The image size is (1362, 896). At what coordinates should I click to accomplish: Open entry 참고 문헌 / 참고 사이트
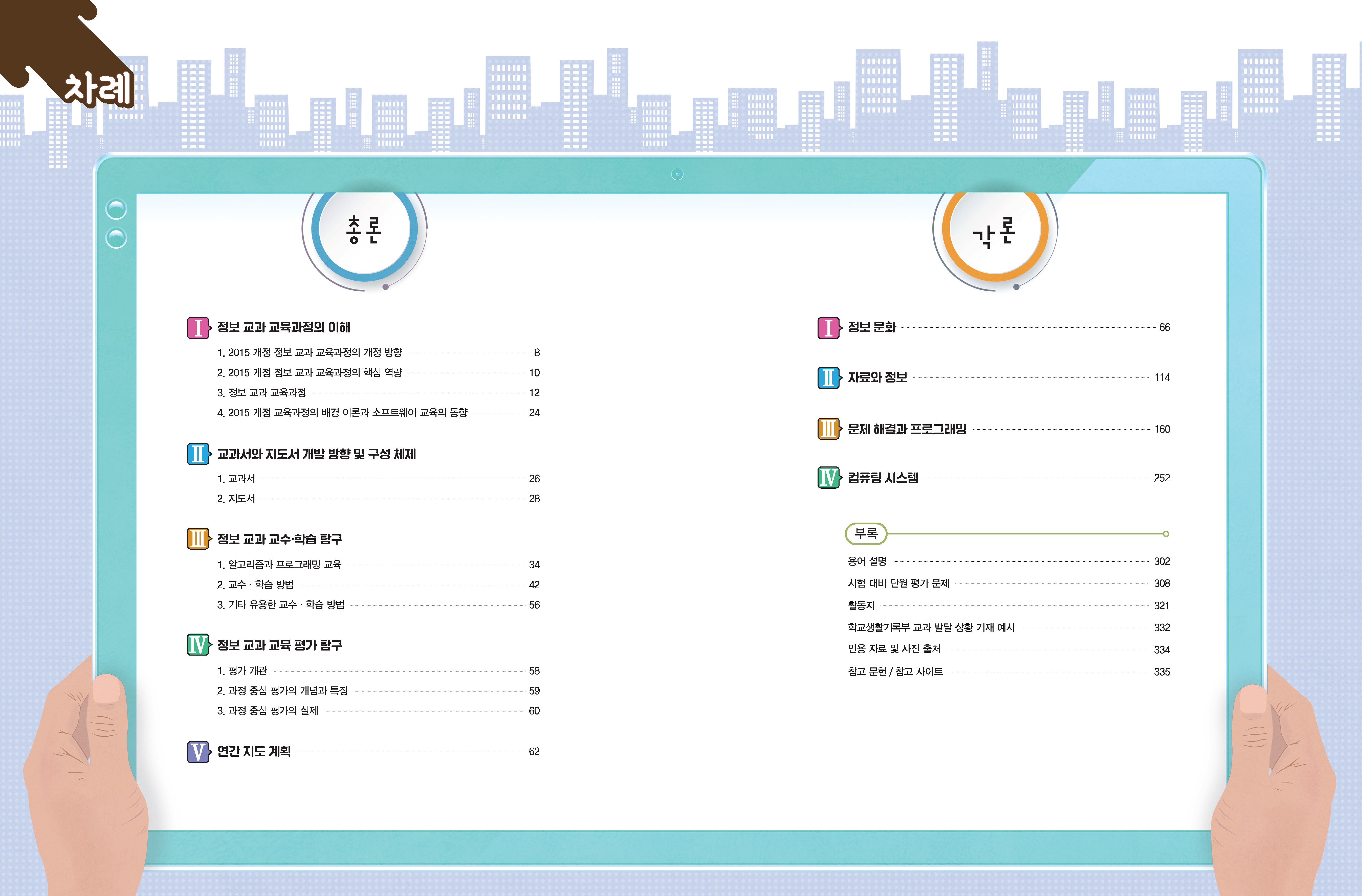(x=895, y=672)
